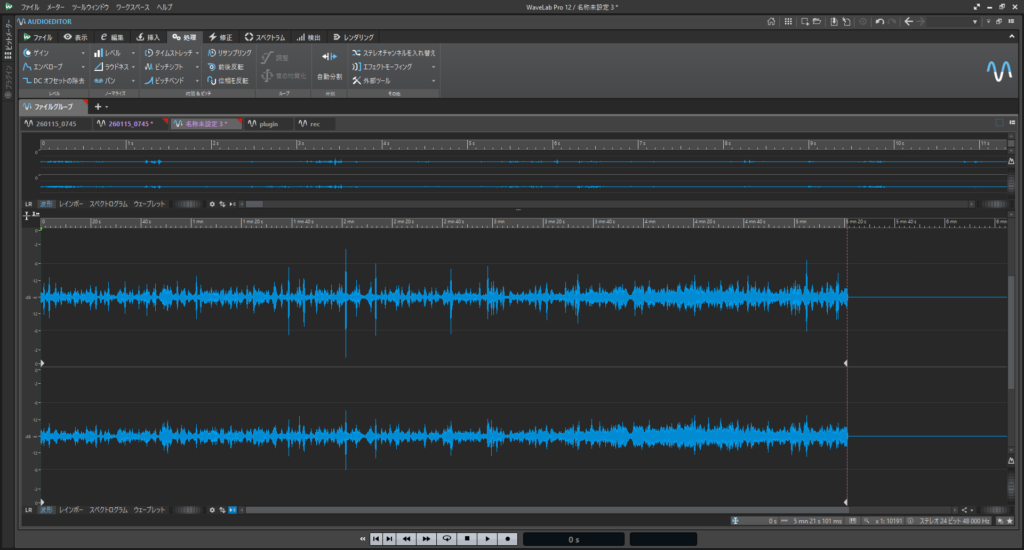Toggle 波形 view in lower display
1024x550 pixels.
46,510
